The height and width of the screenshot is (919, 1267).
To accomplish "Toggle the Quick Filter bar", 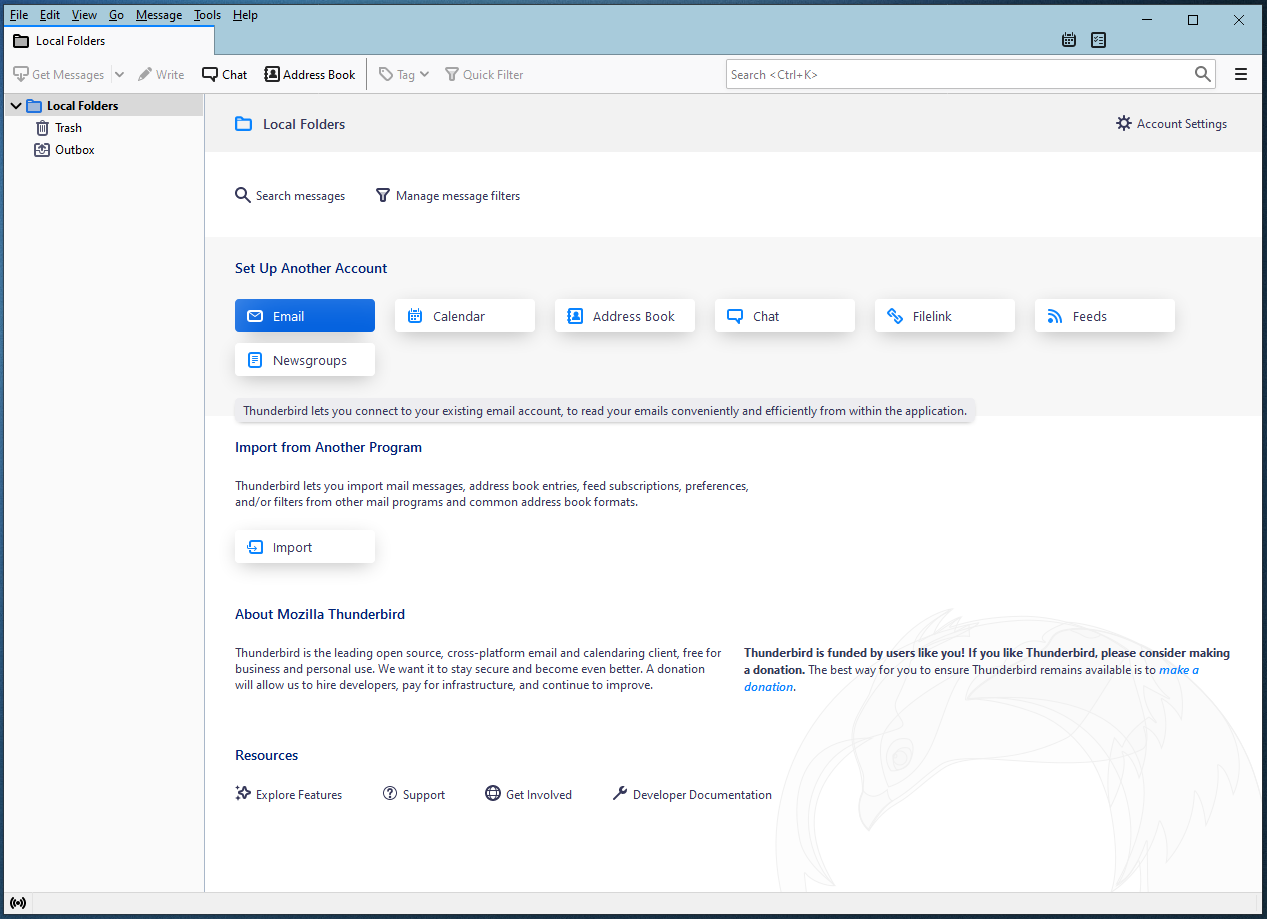I will 484,74.
